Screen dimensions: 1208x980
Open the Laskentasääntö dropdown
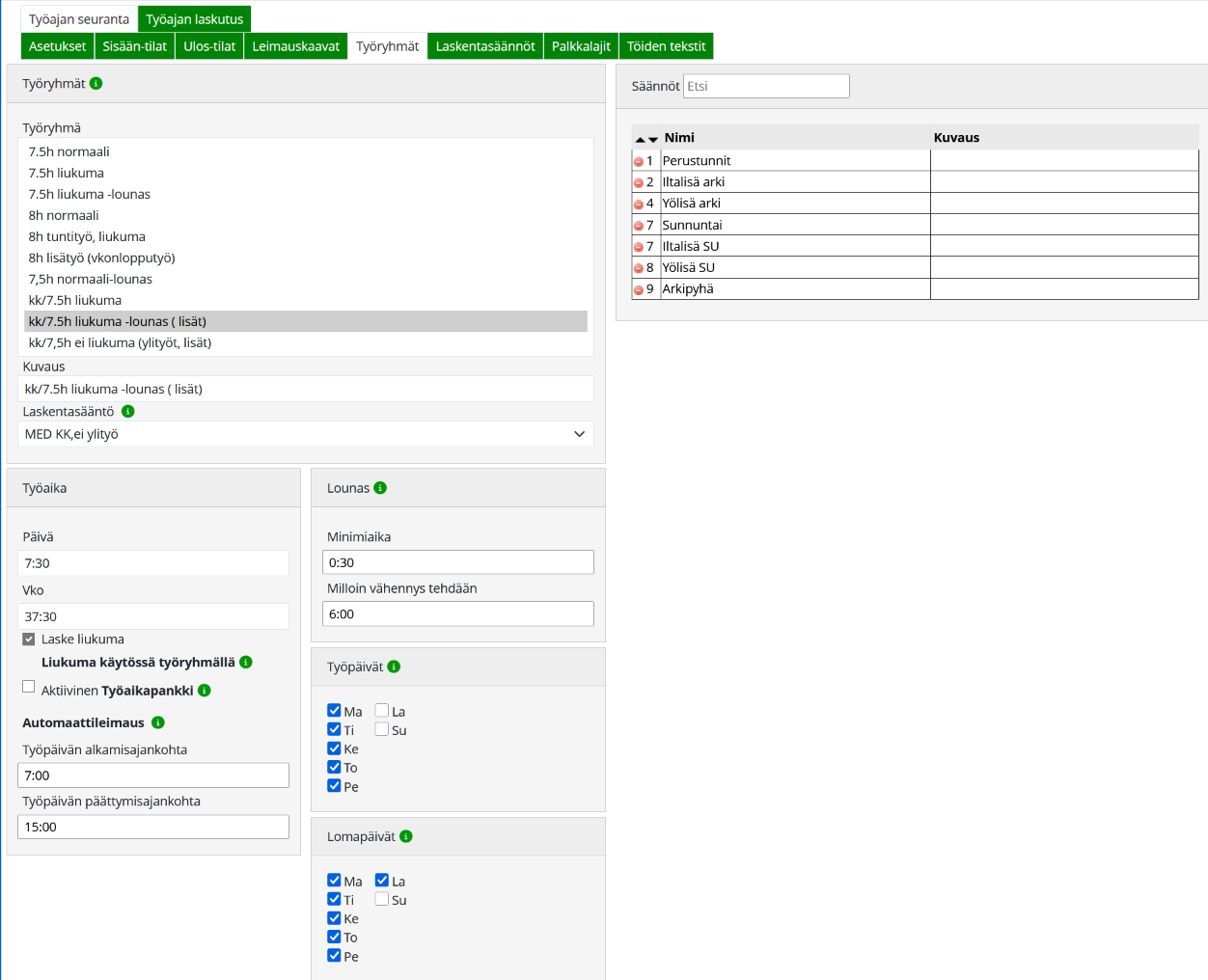tap(305, 434)
